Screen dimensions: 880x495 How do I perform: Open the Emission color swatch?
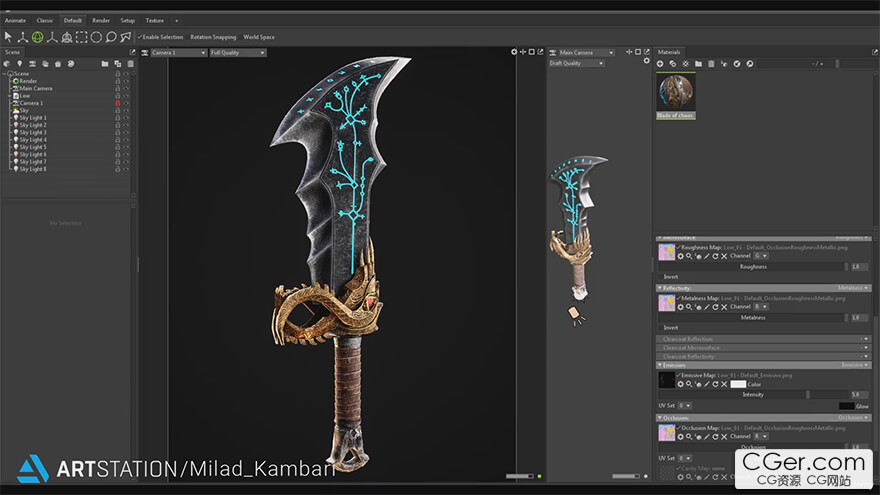(x=738, y=384)
